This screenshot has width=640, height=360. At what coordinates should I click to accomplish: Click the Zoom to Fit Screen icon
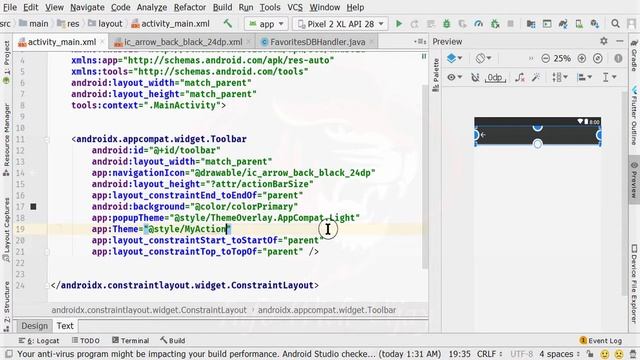pos(598,58)
